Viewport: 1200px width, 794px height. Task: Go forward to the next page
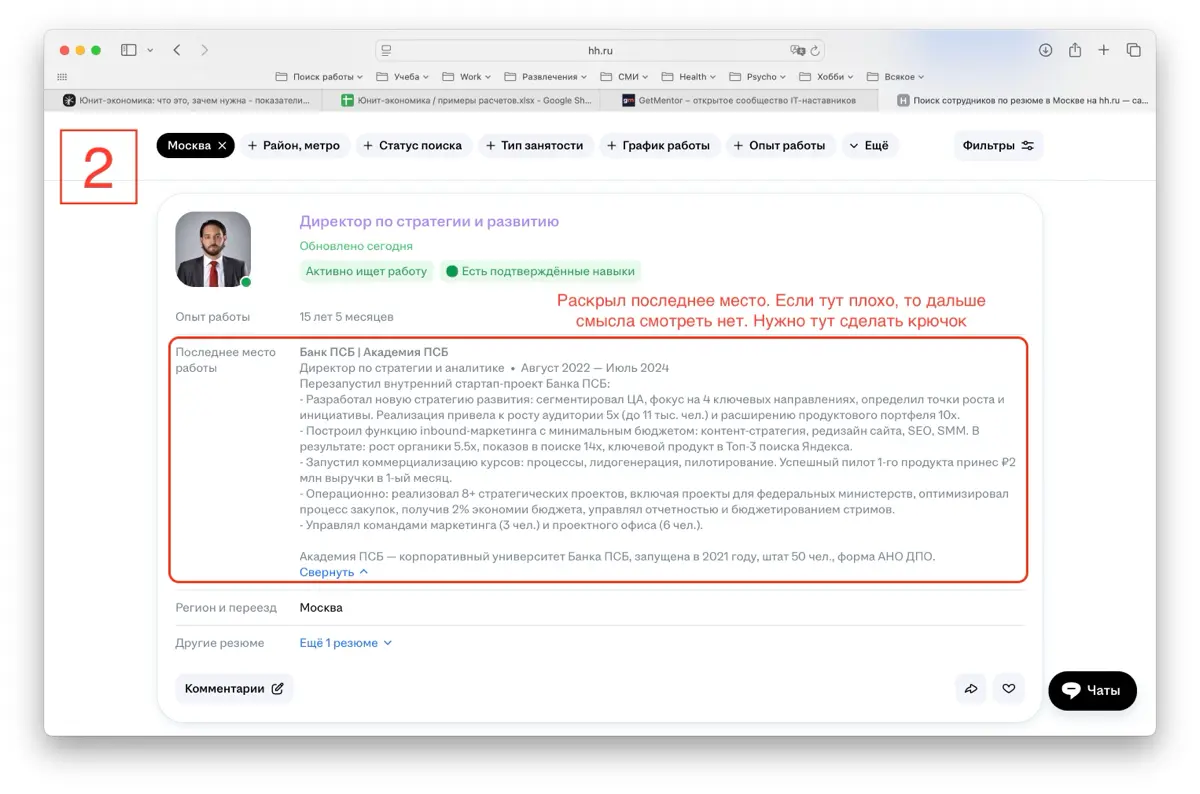(204, 50)
